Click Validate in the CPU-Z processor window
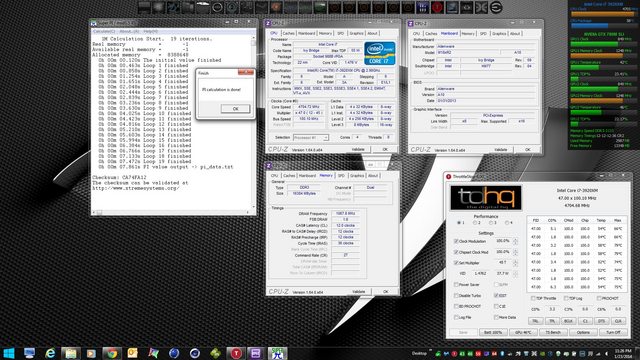Viewport: 640px width, 360px height. tap(358, 149)
